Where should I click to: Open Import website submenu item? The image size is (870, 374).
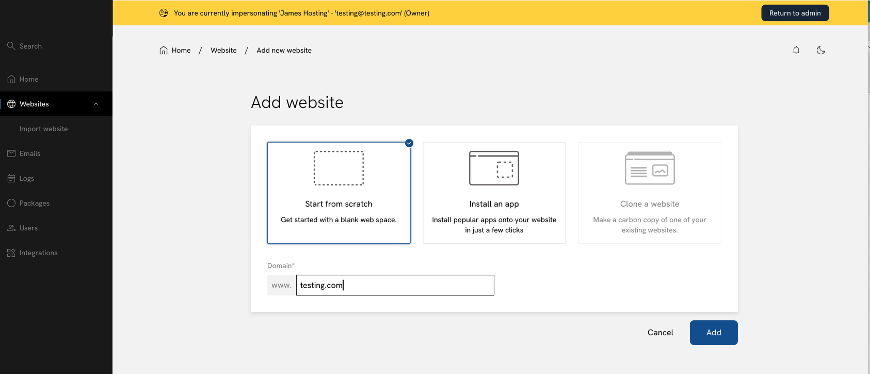[x=43, y=129]
